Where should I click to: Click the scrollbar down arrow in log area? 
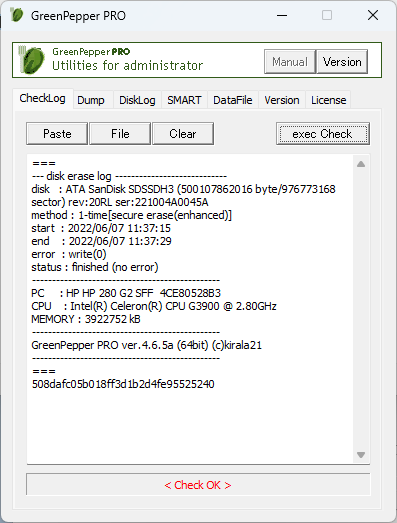tap(361, 455)
